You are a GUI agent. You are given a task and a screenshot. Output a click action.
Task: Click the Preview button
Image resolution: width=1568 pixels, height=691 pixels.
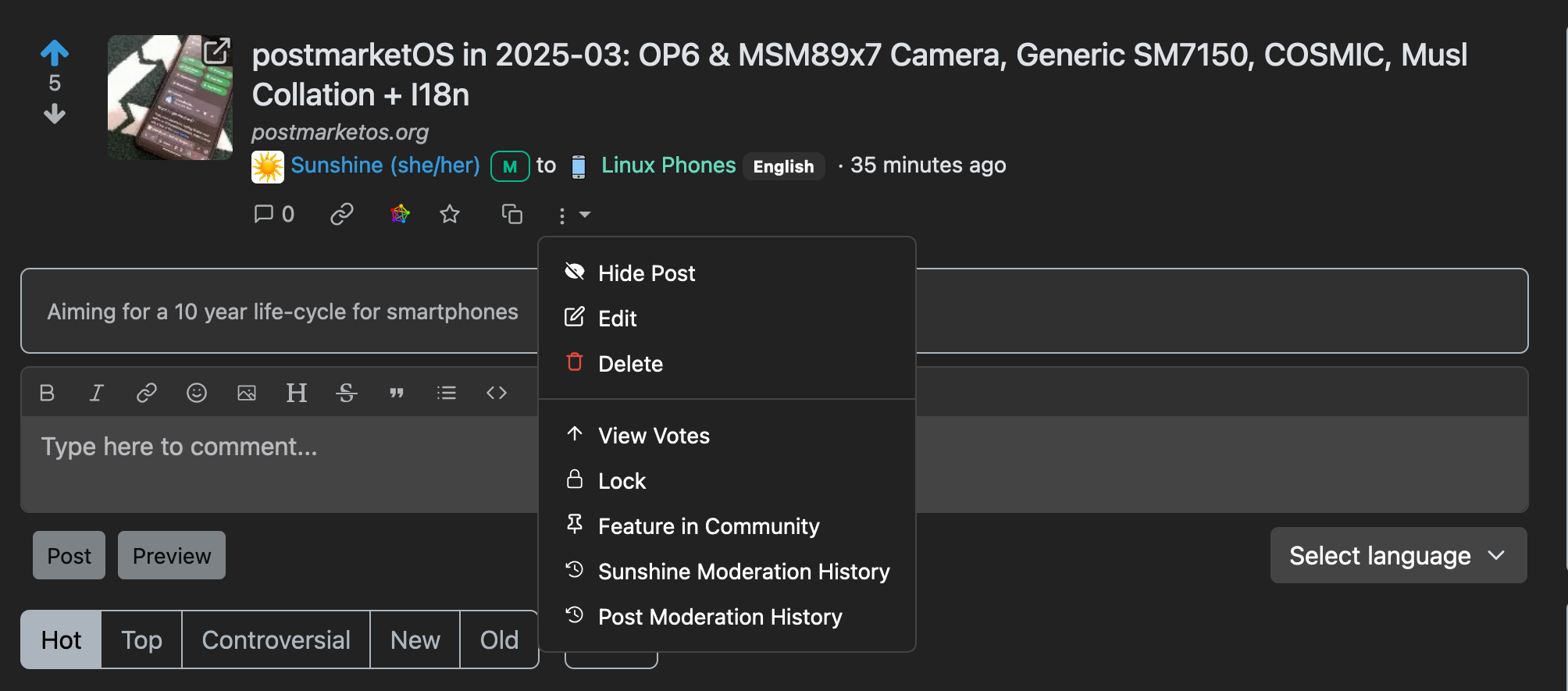click(x=172, y=555)
